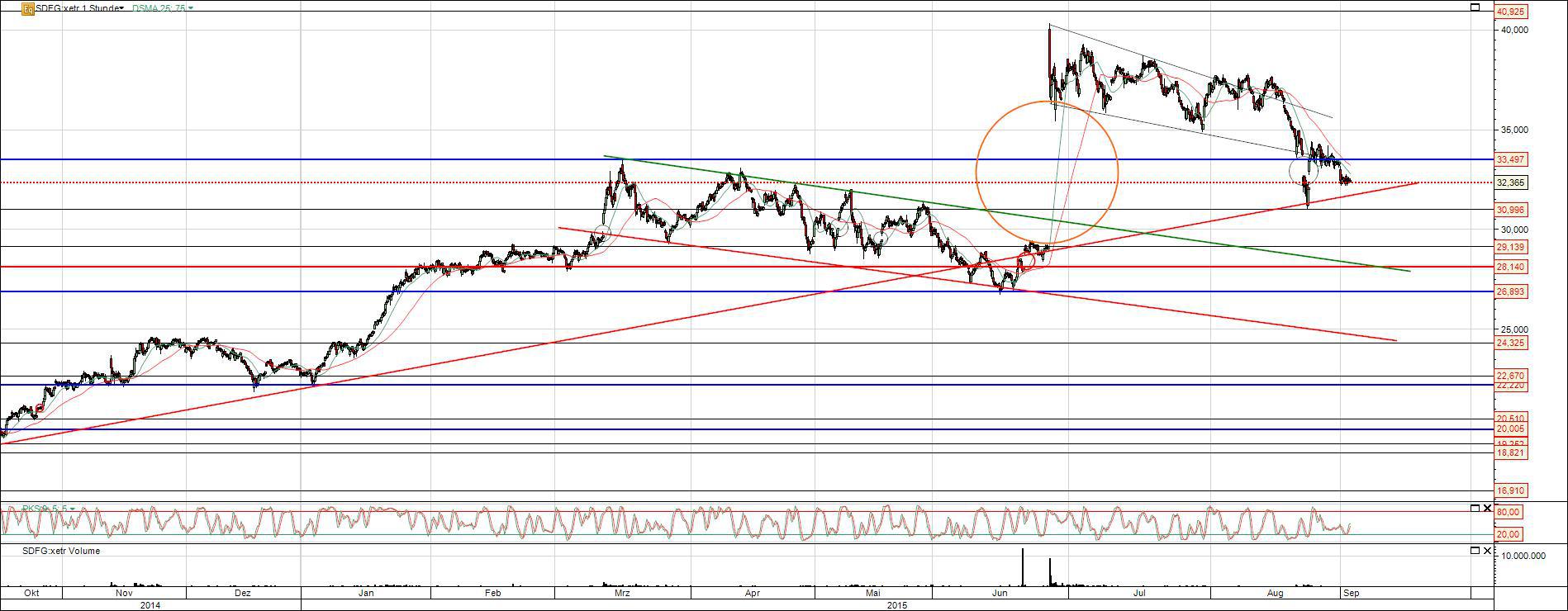1568x611 pixels.
Task: Click the Apr label on time axis
Action: point(753,593)
